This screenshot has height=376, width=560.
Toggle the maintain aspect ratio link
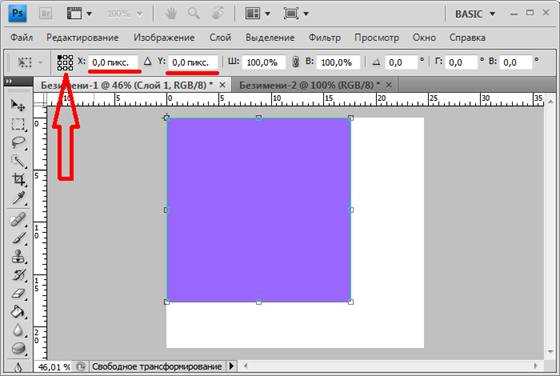(x=295, y=62)
